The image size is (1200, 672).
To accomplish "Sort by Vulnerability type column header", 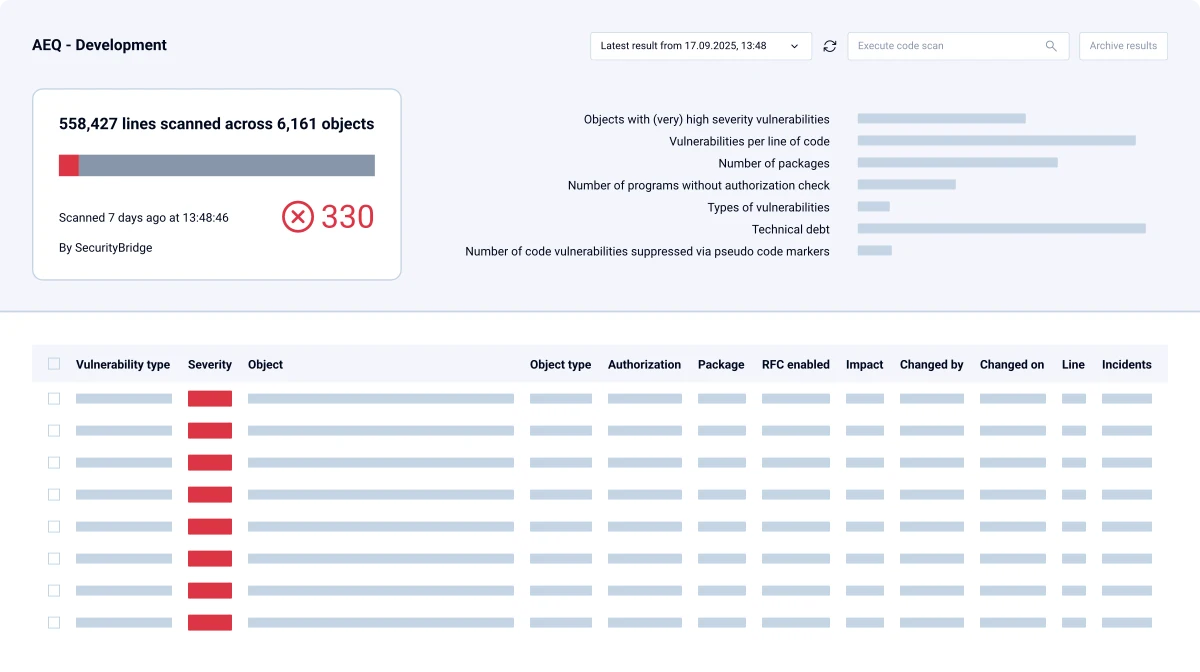I will point(123,365).
